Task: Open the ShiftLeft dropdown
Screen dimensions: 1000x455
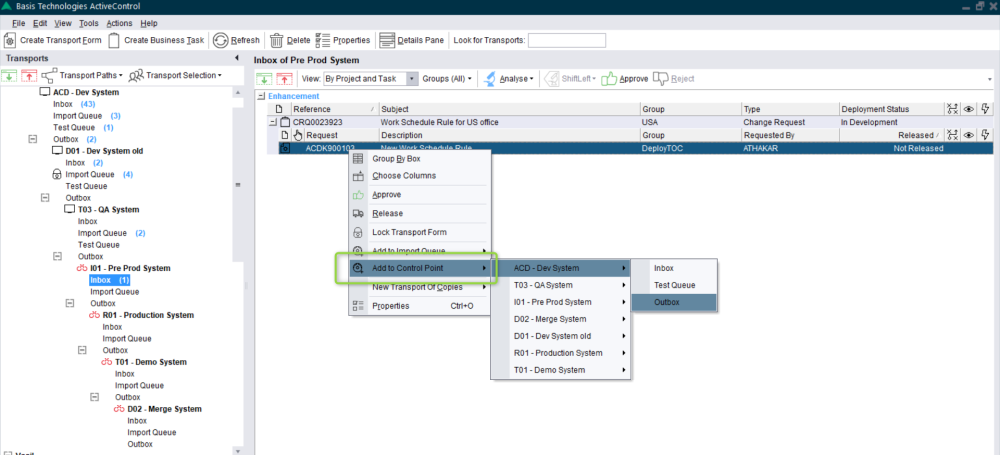Action: tap(571, 78)
